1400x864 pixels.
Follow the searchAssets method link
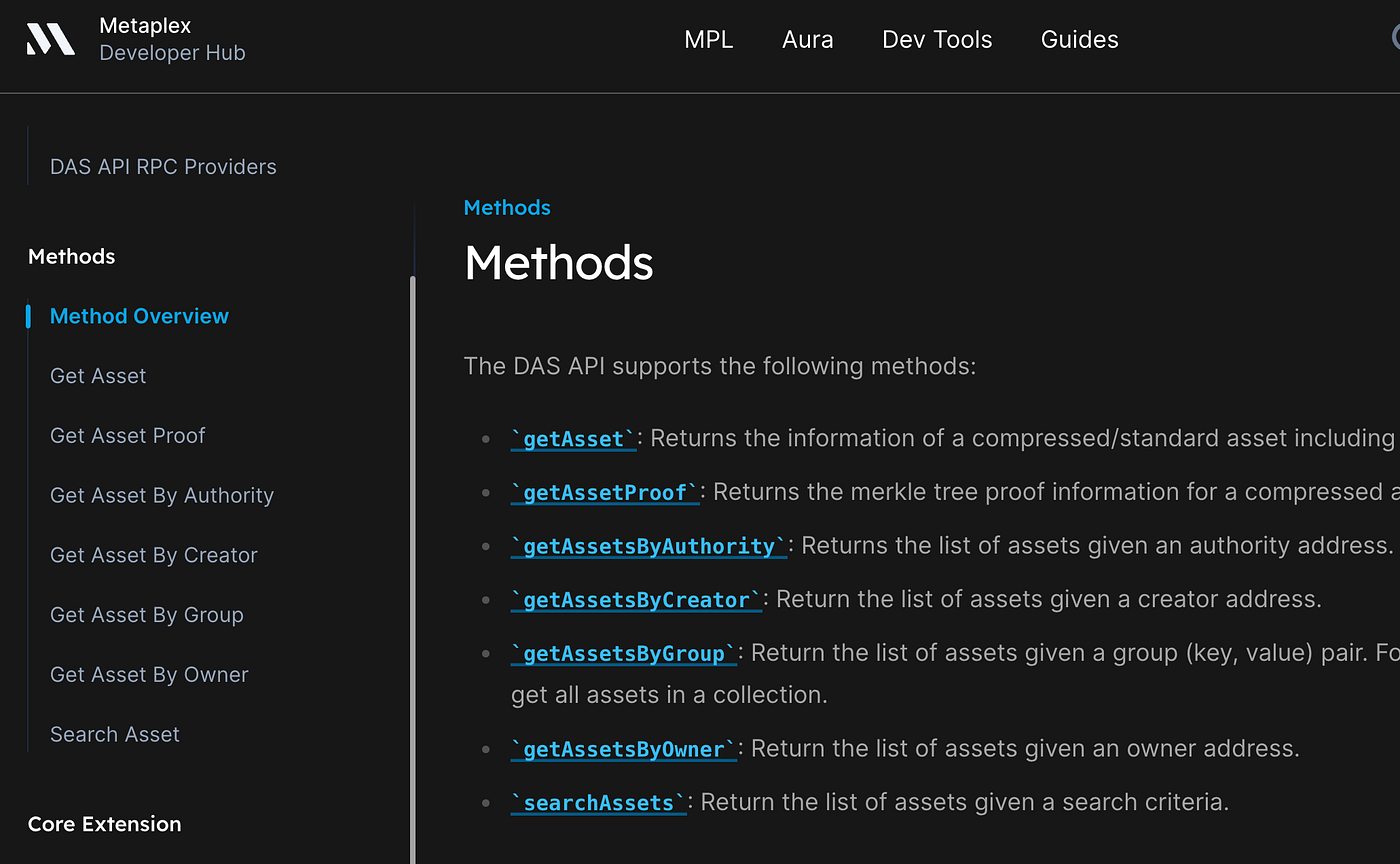599,803
